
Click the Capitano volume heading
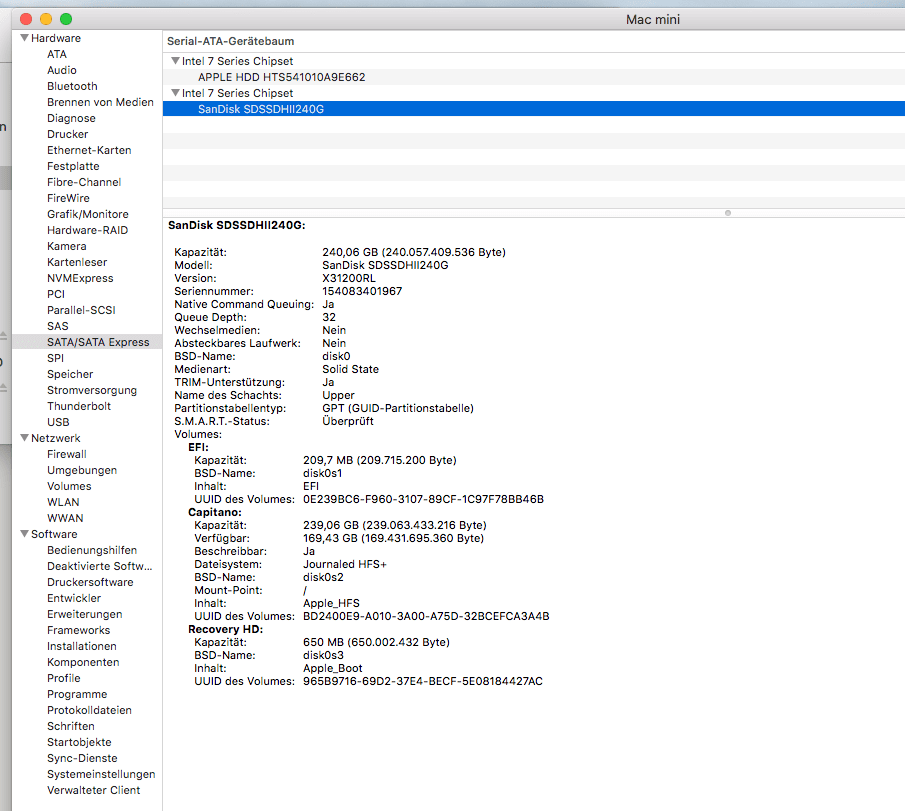215,512
